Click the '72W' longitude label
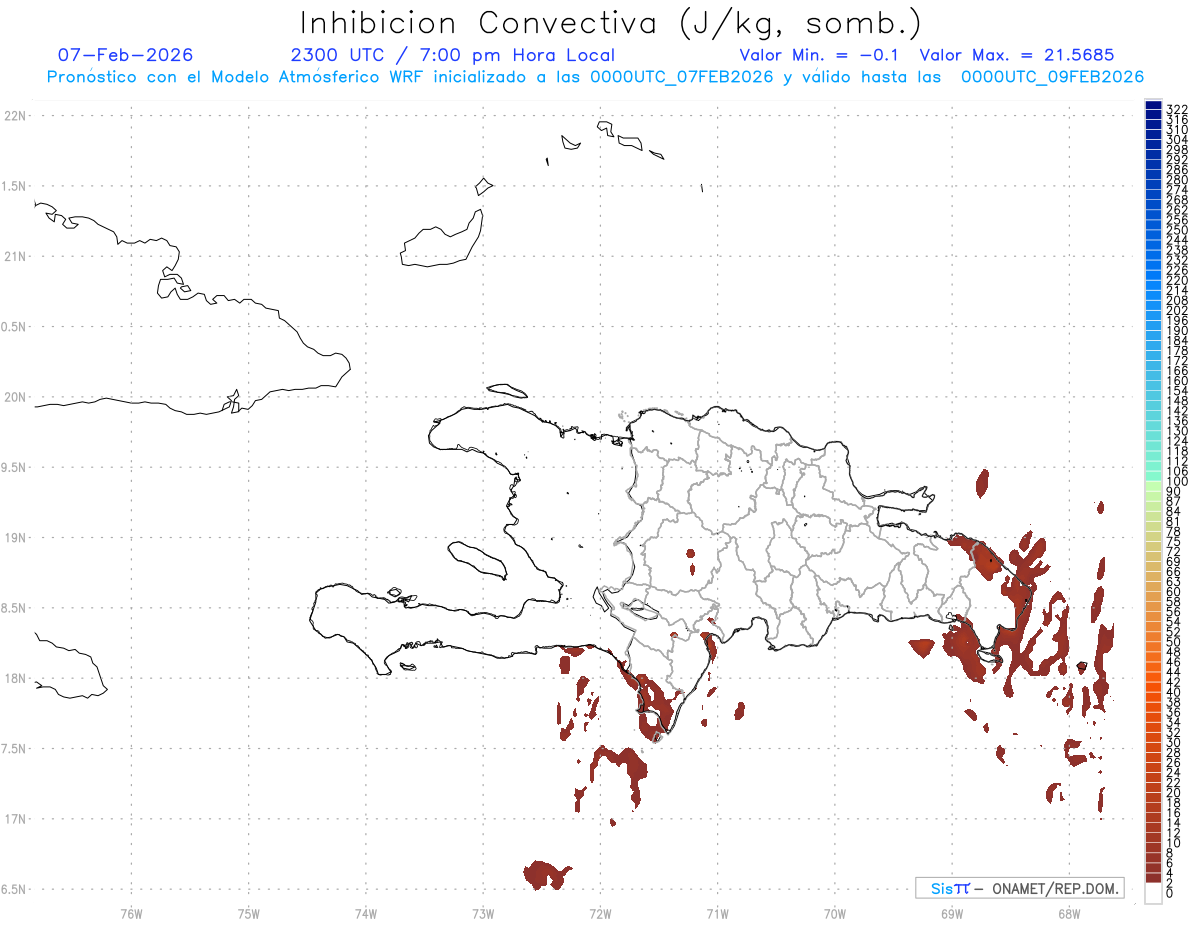Screen dimensions: 1200x927 [600, 913]
